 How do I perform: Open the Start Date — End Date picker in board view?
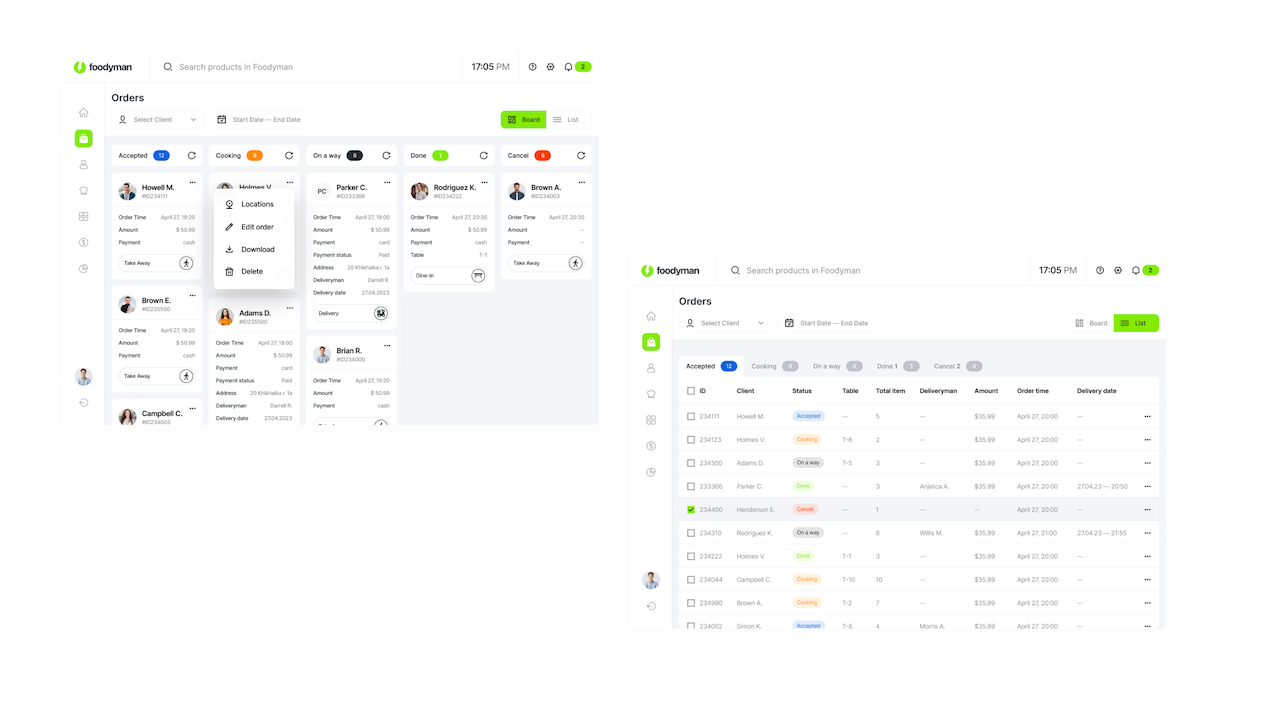259,120
